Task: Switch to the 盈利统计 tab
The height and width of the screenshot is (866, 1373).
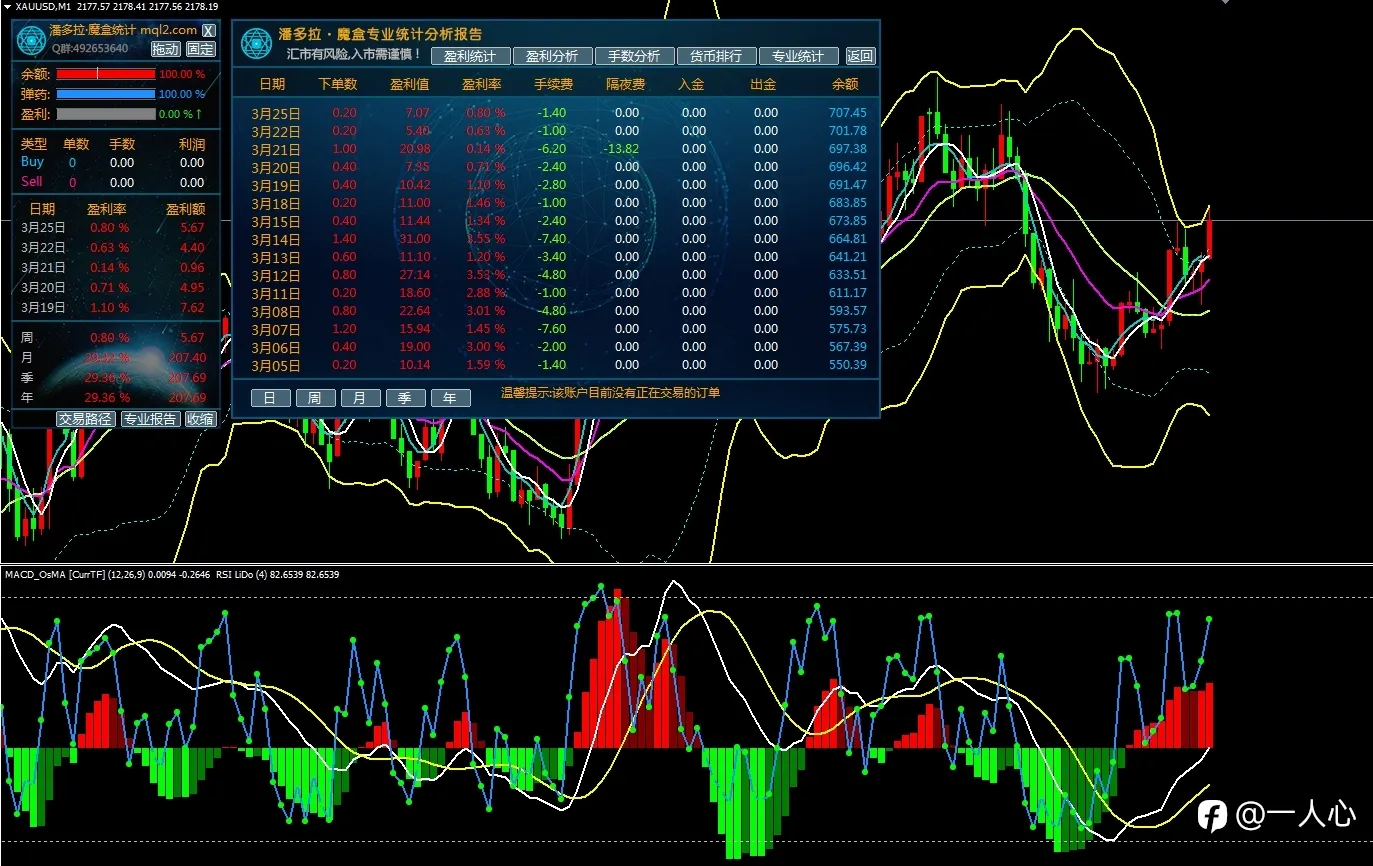Action: 470,56
